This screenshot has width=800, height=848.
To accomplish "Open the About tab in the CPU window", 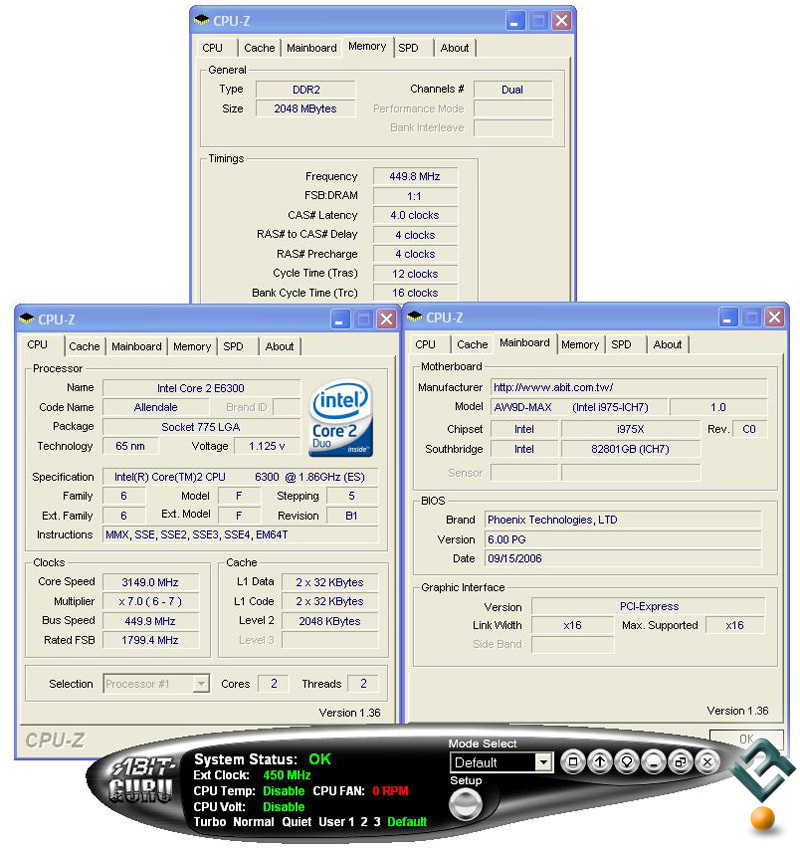I will pos(279,347).
